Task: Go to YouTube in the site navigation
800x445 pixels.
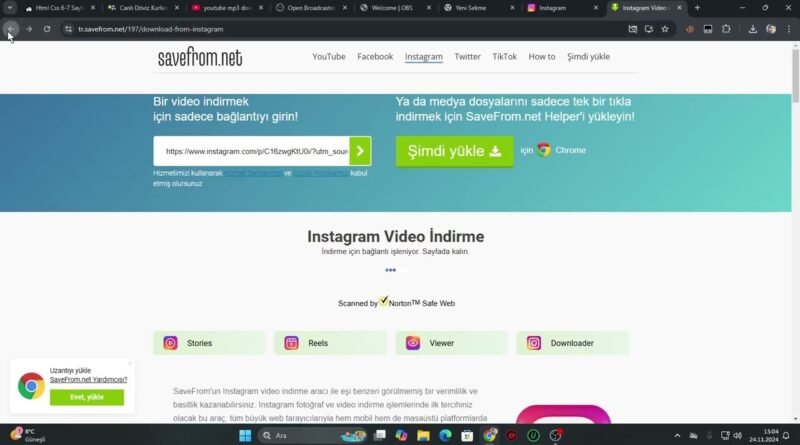Action: click(328, 57)
